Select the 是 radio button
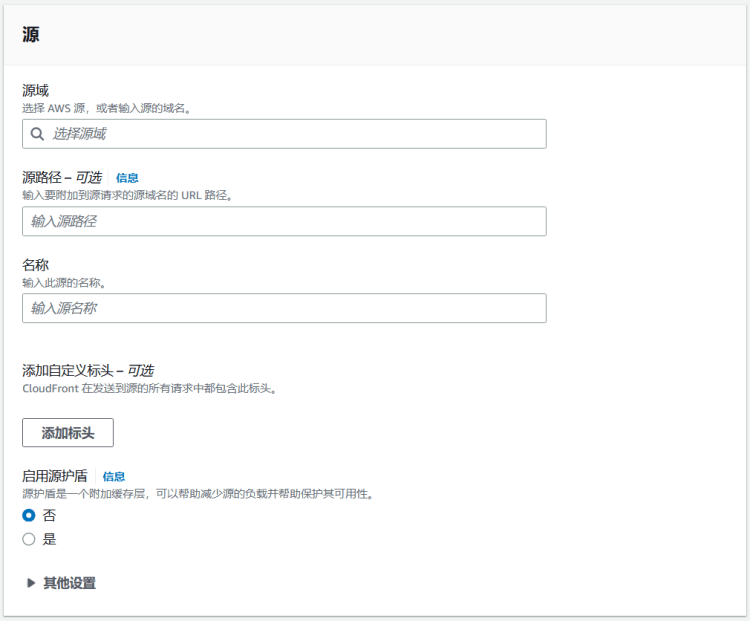 point(29,539)
